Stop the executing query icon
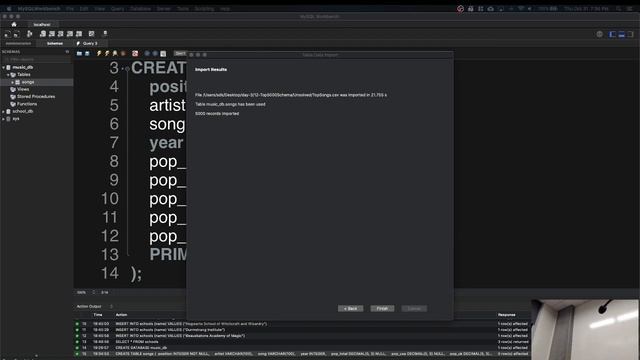Viewport: 640px width, 360px height. tap(123, 53)
